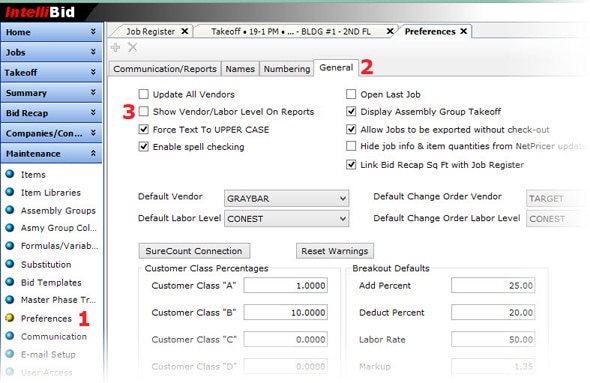Open Preferences in Maintenance list
590x383 pixels.
(x=46, y=319)
